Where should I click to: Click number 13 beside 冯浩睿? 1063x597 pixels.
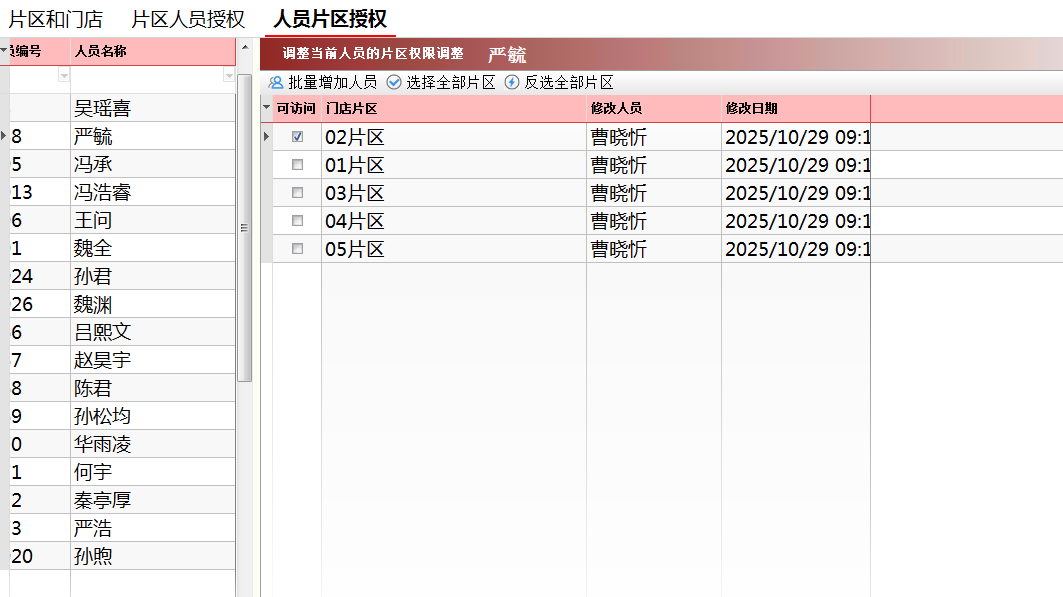point(22,192)
